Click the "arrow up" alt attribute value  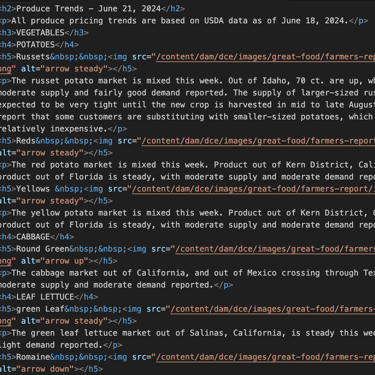pos(64,261)
